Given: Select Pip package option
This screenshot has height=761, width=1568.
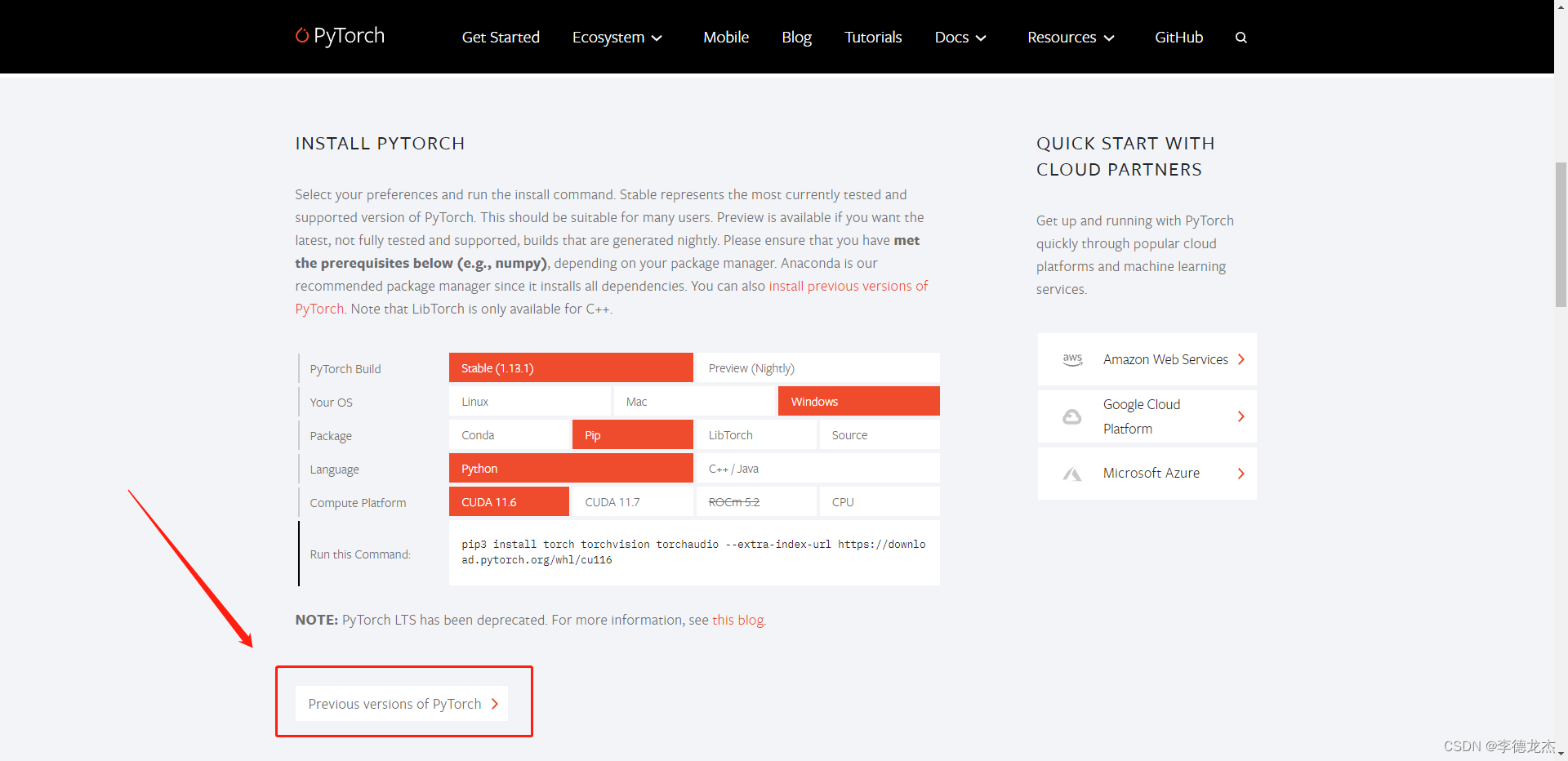Looking at the screenshot, I should [x=633, y=434].
